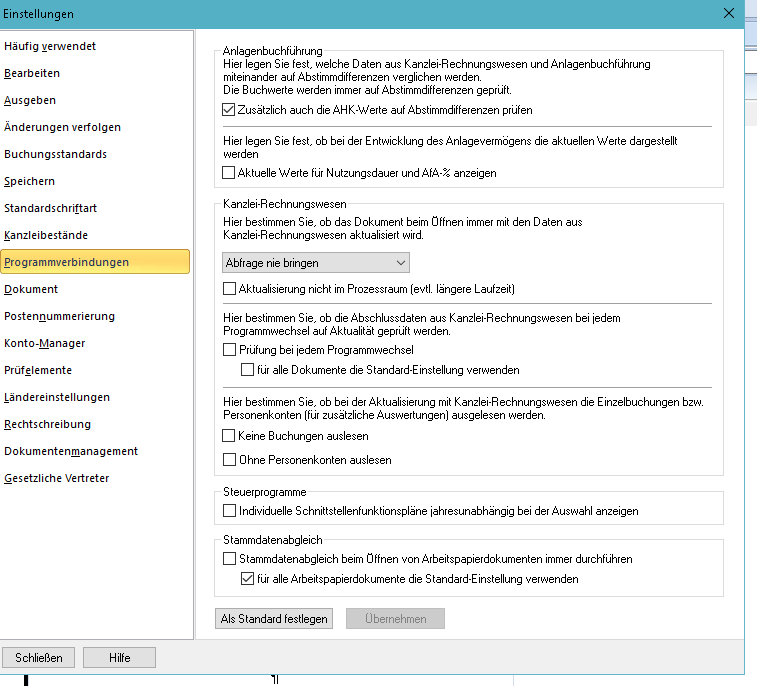757x686 pixels.
Task: Open Hilfe for the settings dialog
Action: point(119,658)
